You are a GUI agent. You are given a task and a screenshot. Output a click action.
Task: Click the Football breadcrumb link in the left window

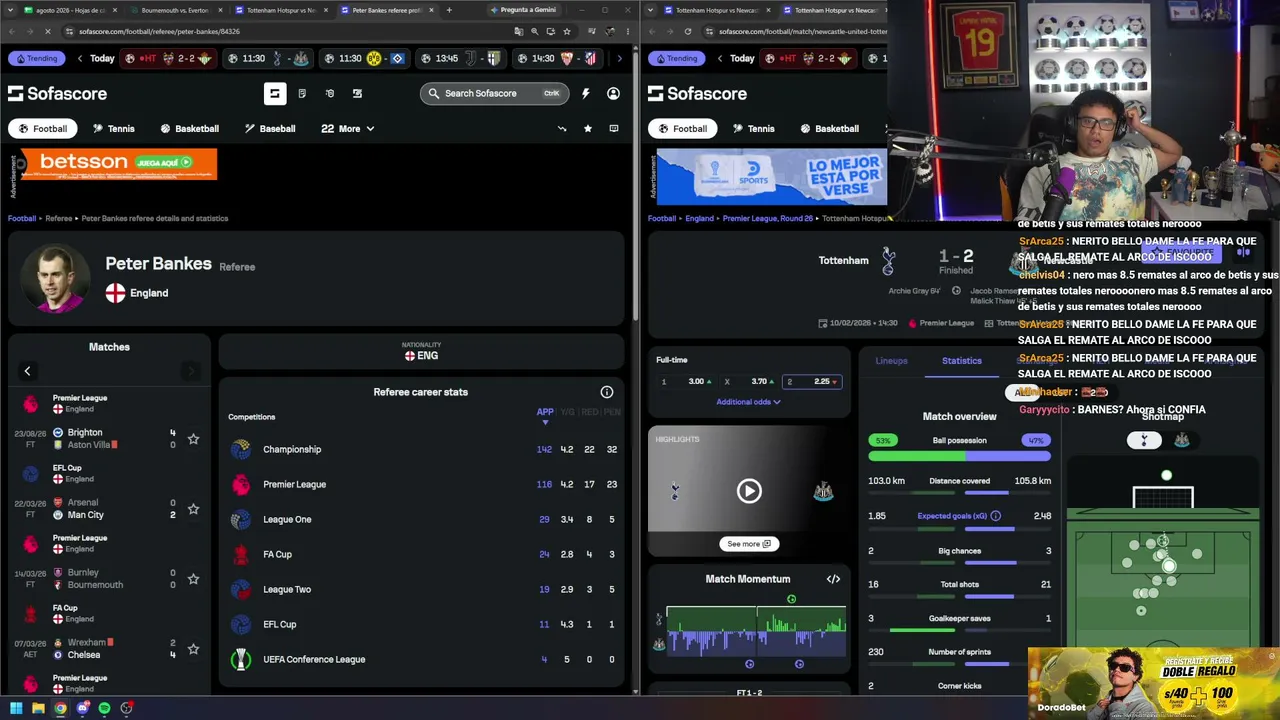click(22, 218)
